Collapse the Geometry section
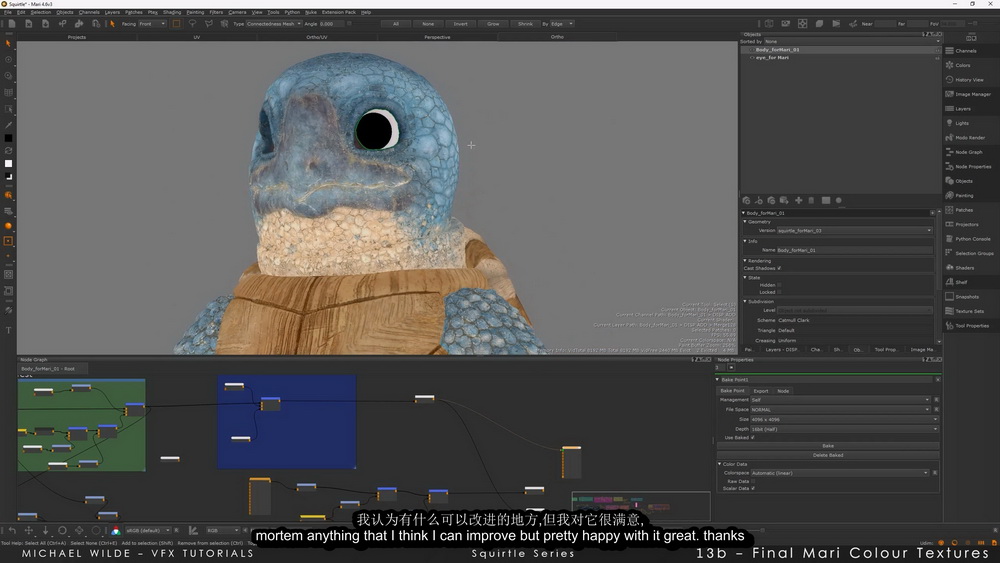The width and height of the screenshot is (1000, 563). coord(745,222)
